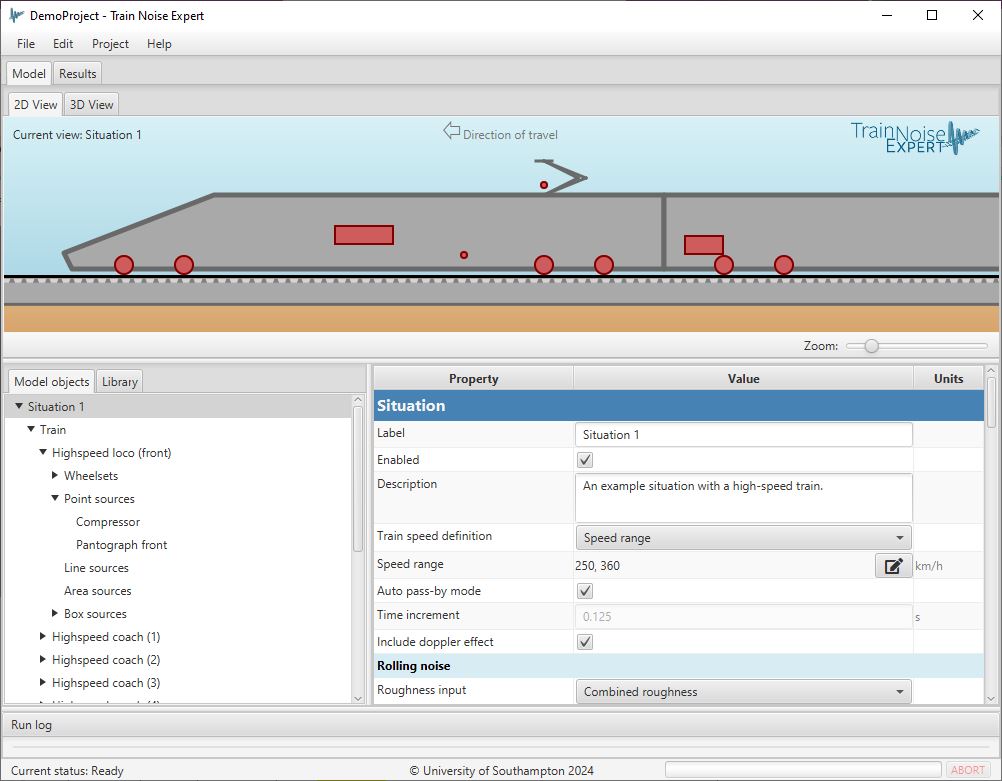This screenshot has width=1002, height=781.
Task: Select the Model tab
Action: 29,73
